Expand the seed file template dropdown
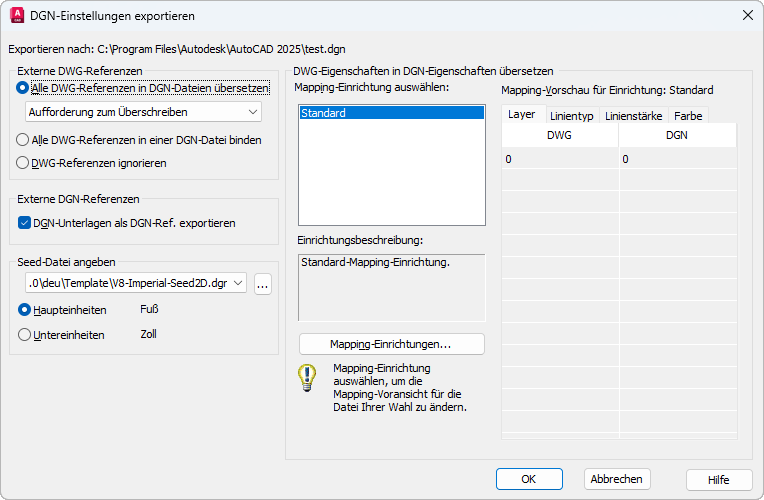 137,284
